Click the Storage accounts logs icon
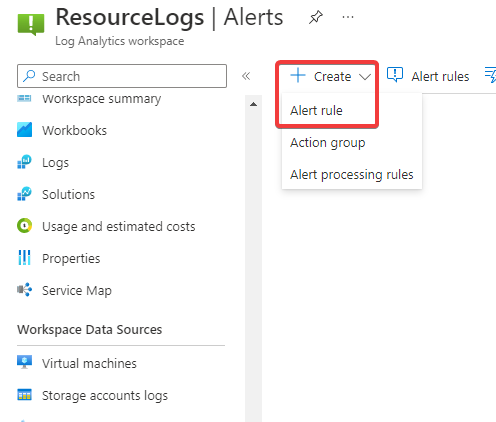496x422 pixels. click(x=24, y=395)
